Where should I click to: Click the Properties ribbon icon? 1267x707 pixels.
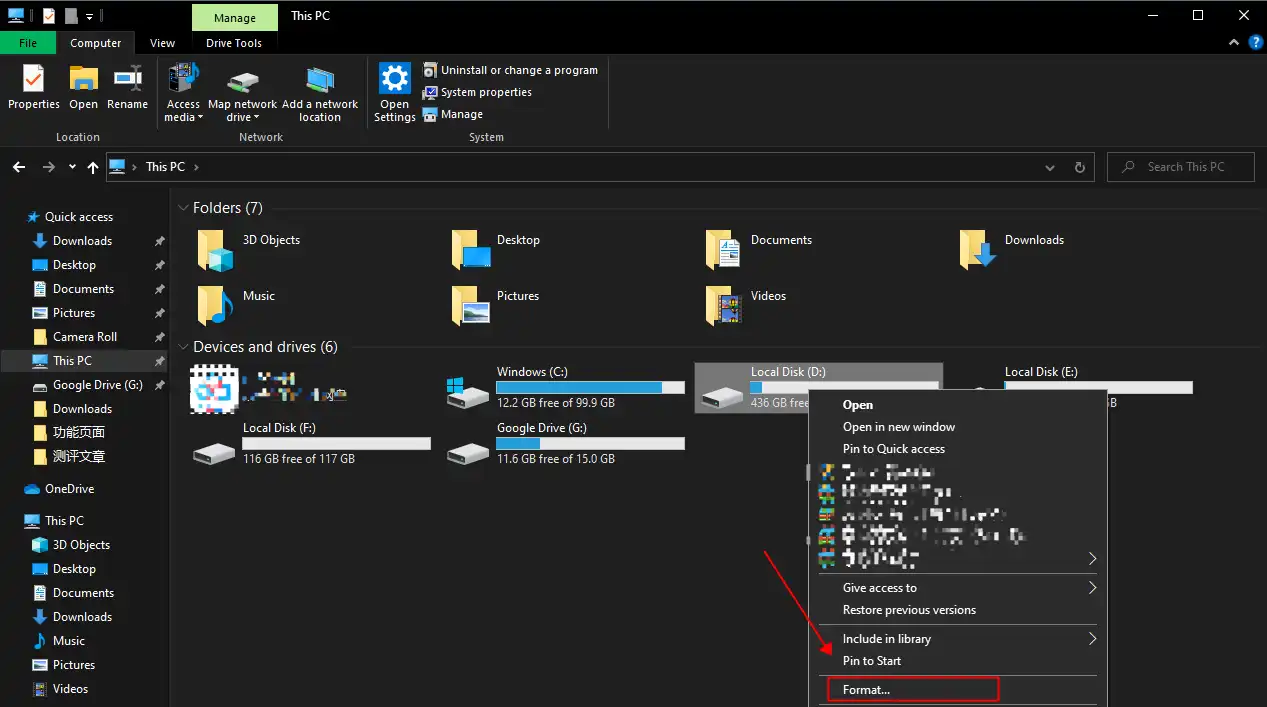click(x=34, y=87)
